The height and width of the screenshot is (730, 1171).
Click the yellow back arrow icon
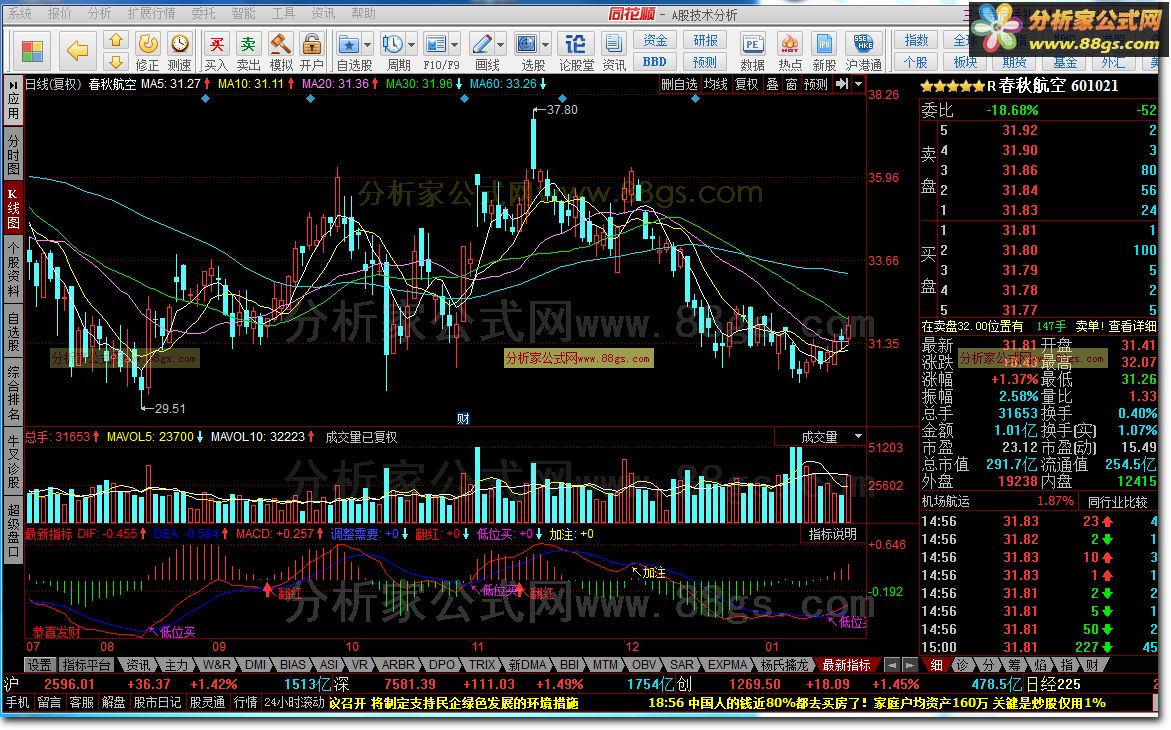pos(77,52)
